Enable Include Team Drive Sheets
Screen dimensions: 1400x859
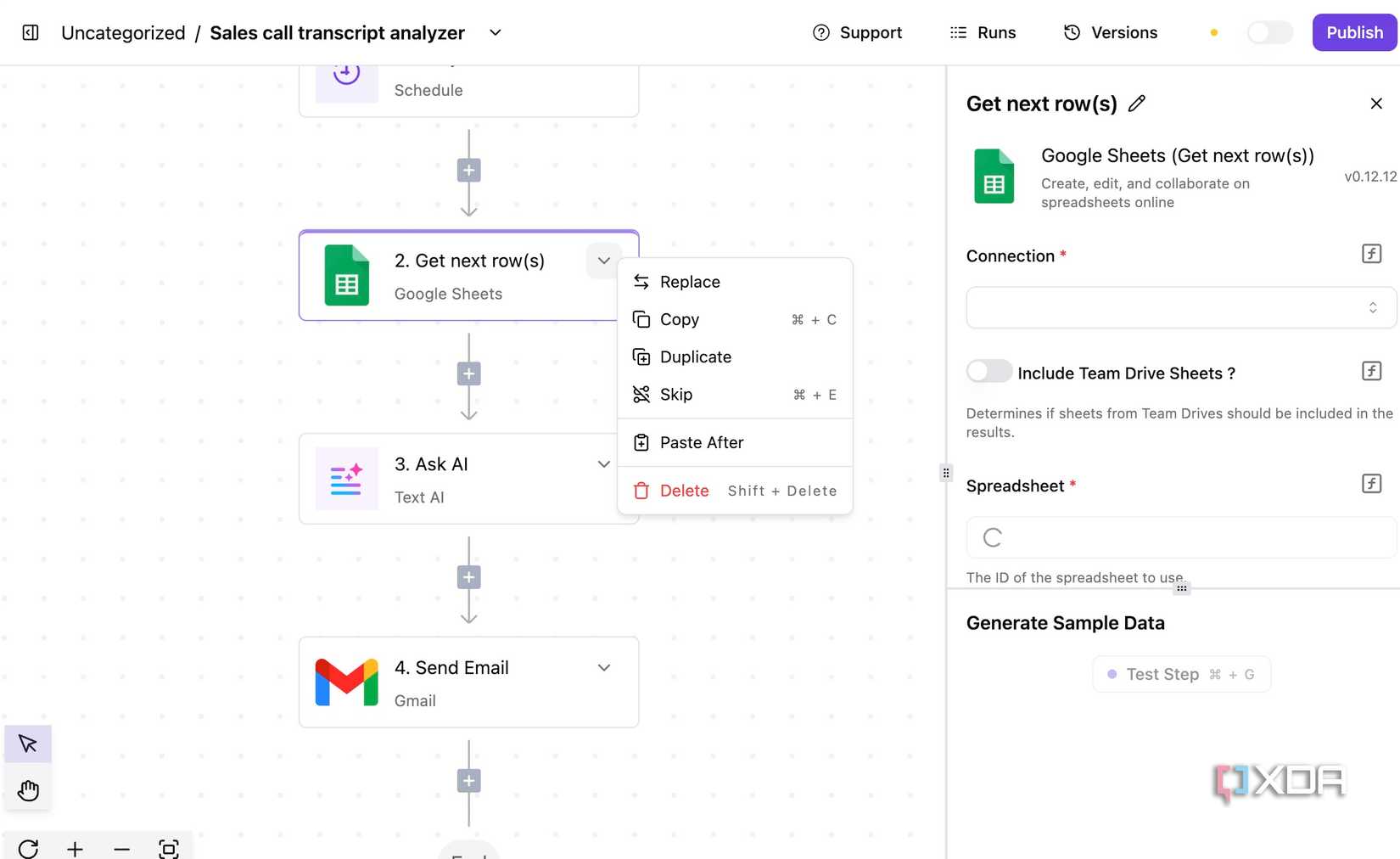pyautogui.click(x=988, y=371)
